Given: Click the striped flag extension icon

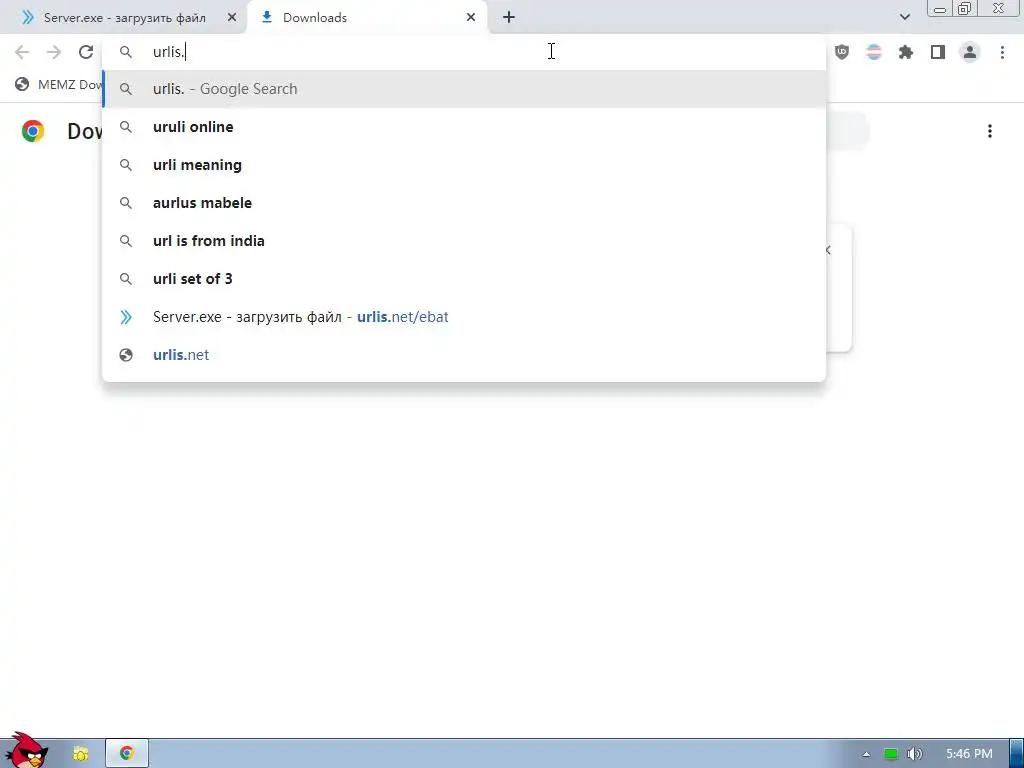Looking at the screenshot, I should (874, 52).
